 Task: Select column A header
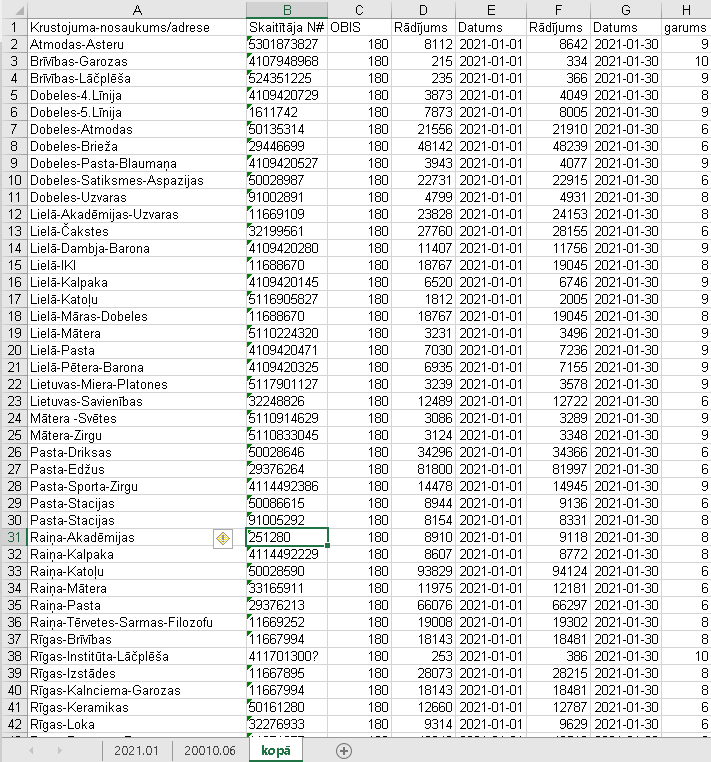136,9
